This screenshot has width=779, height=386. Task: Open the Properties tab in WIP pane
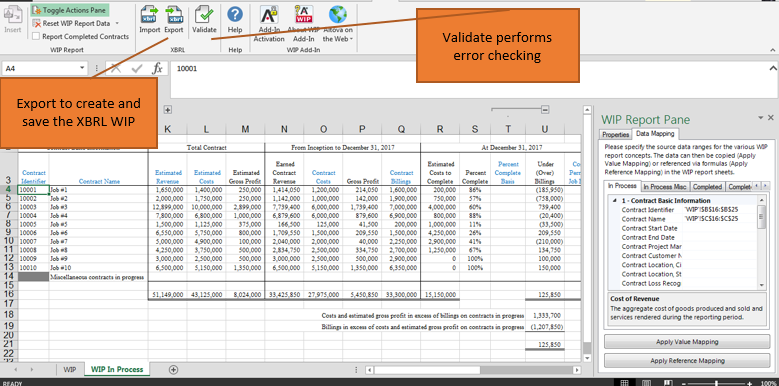616,134
